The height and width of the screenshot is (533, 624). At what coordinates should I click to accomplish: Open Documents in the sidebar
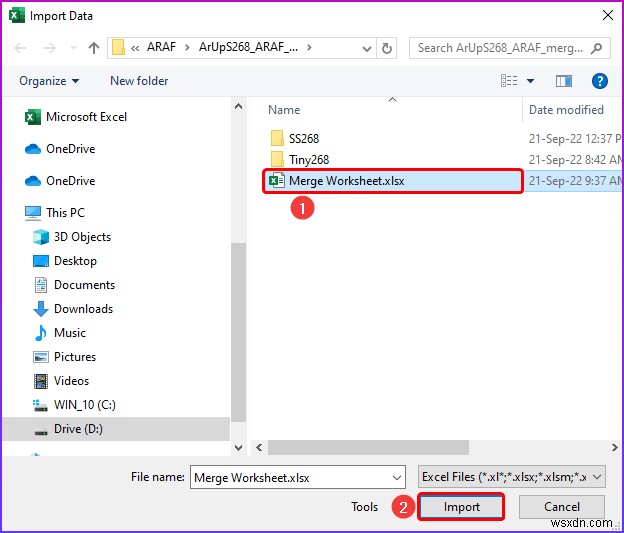pyautogui.click(x=74, y=285)
